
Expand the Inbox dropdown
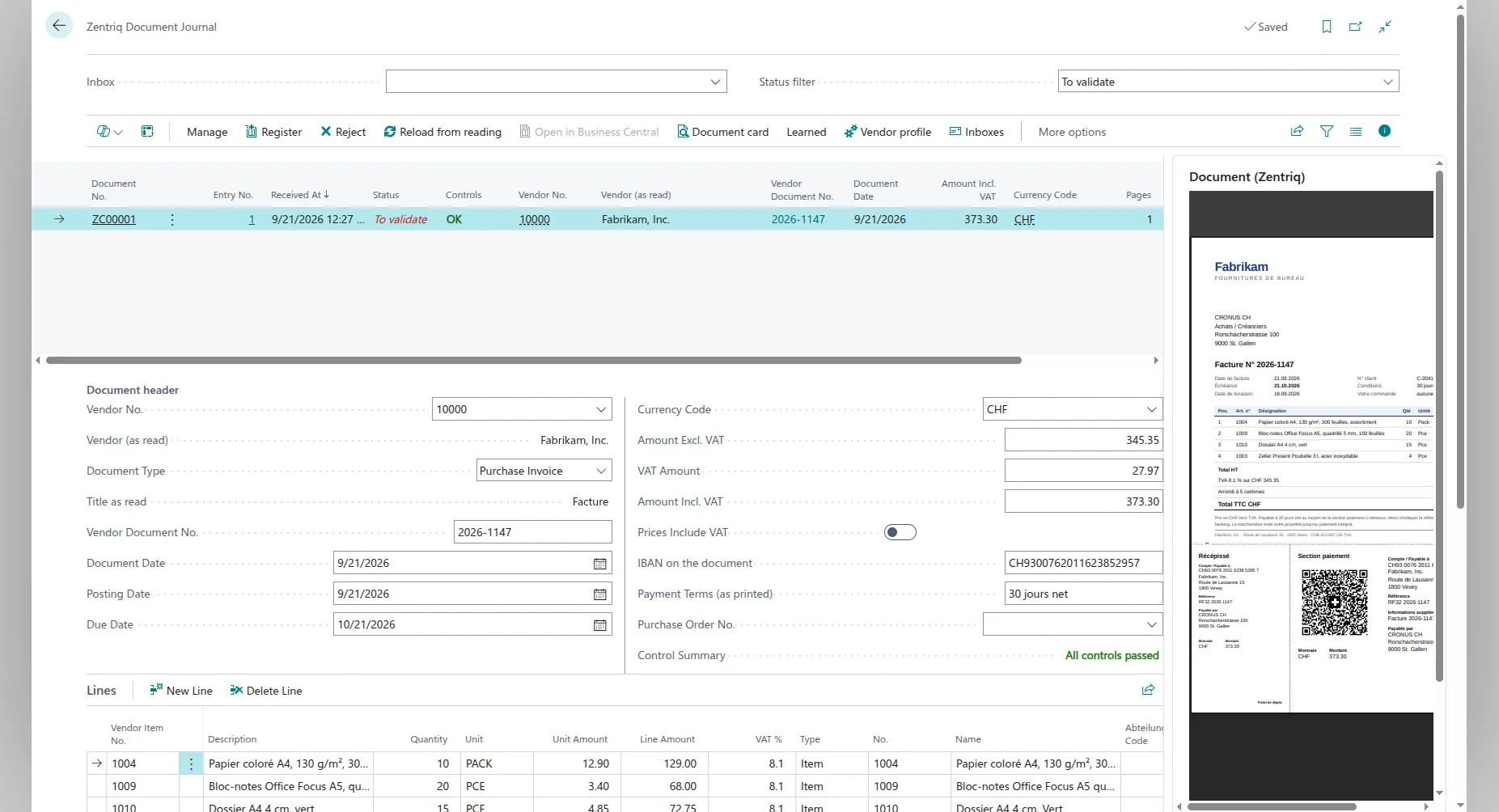[715, 82]
